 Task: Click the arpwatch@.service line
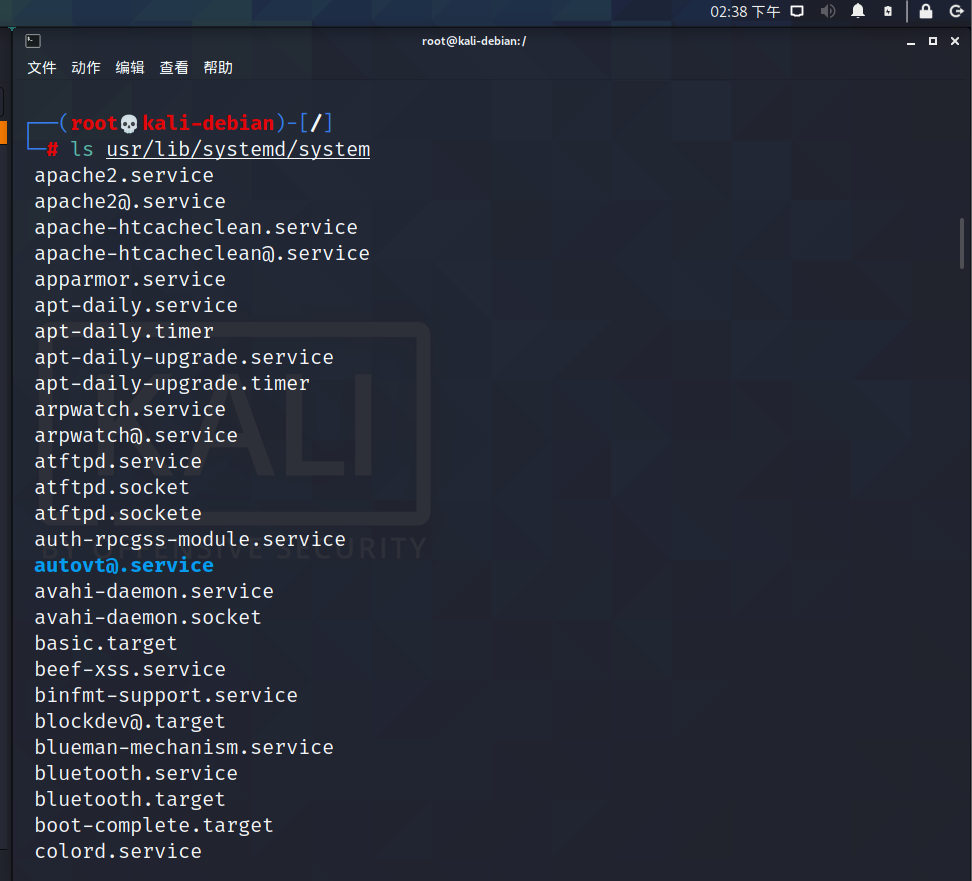[x=136, y=436]
